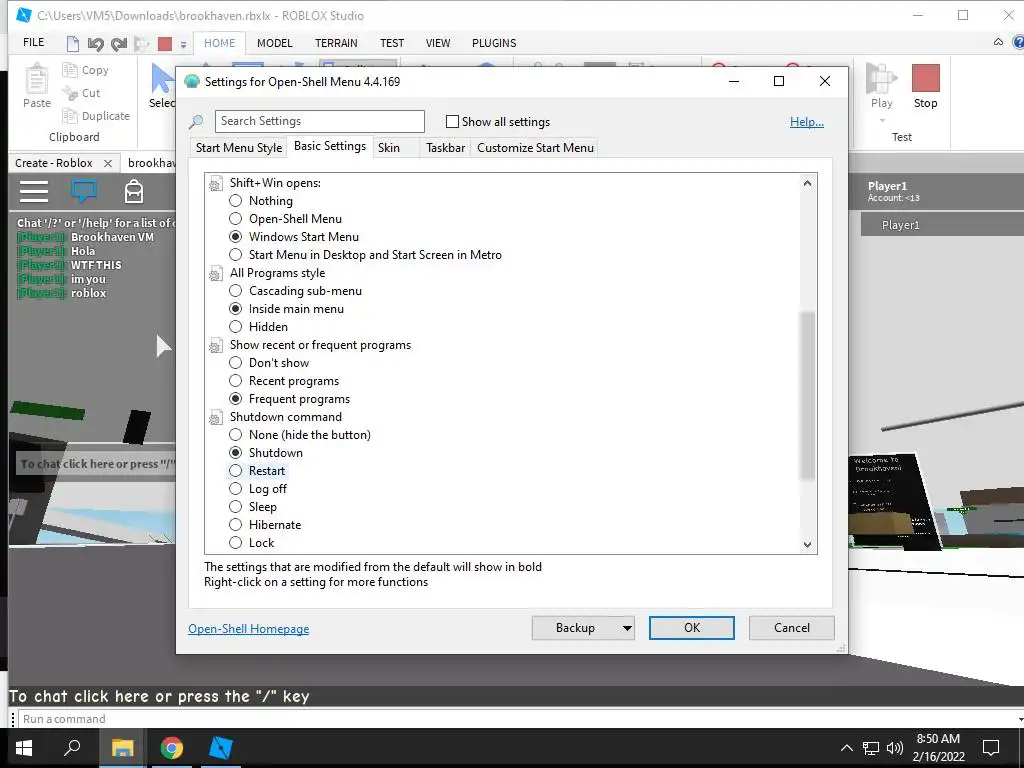Close the Create - Roblox tab
This screenshot has width=1024, height=768.
click(108, 163)
